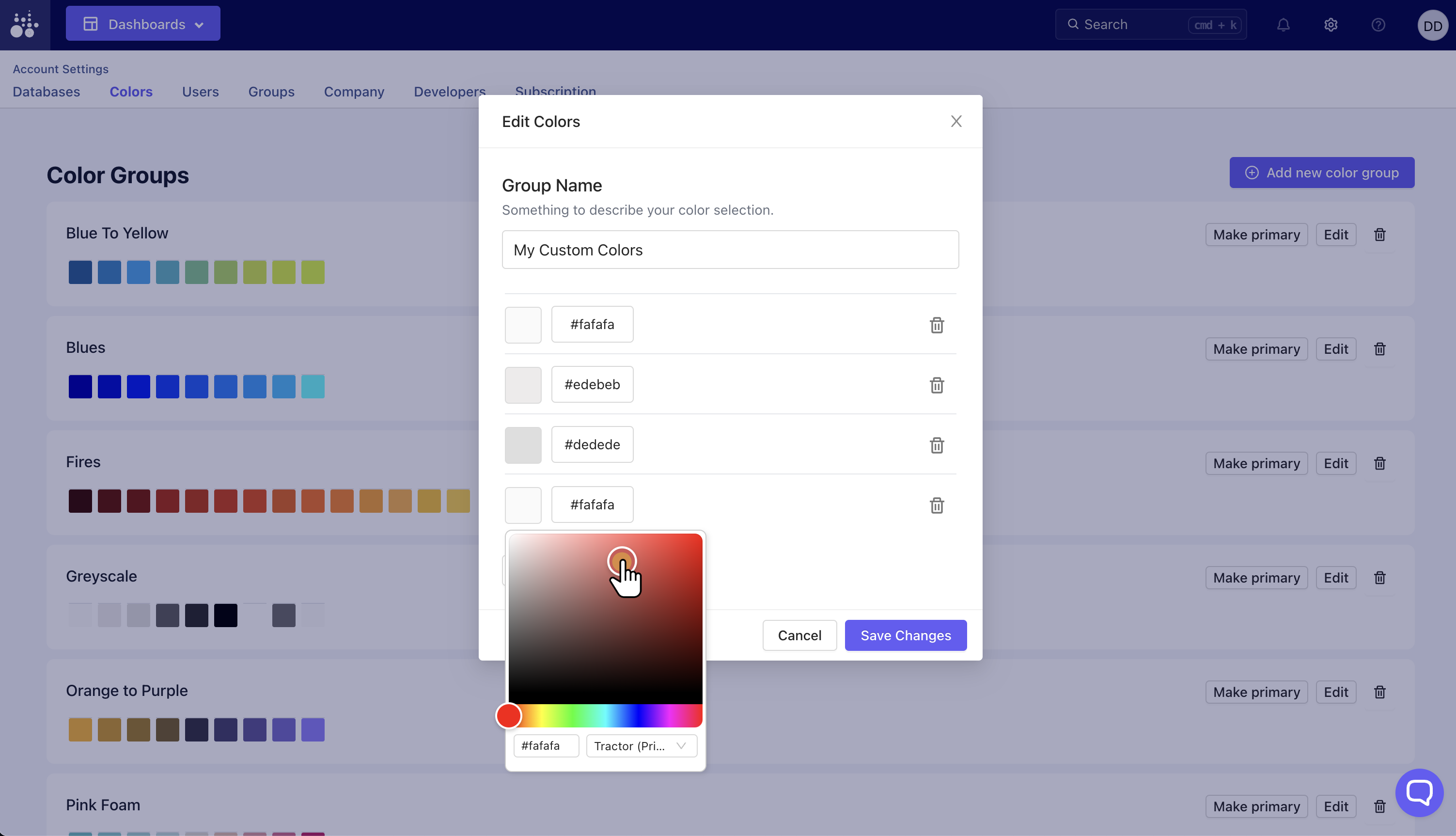
Task: Expand the Dashboards dropdown
Action: point(143,24)
